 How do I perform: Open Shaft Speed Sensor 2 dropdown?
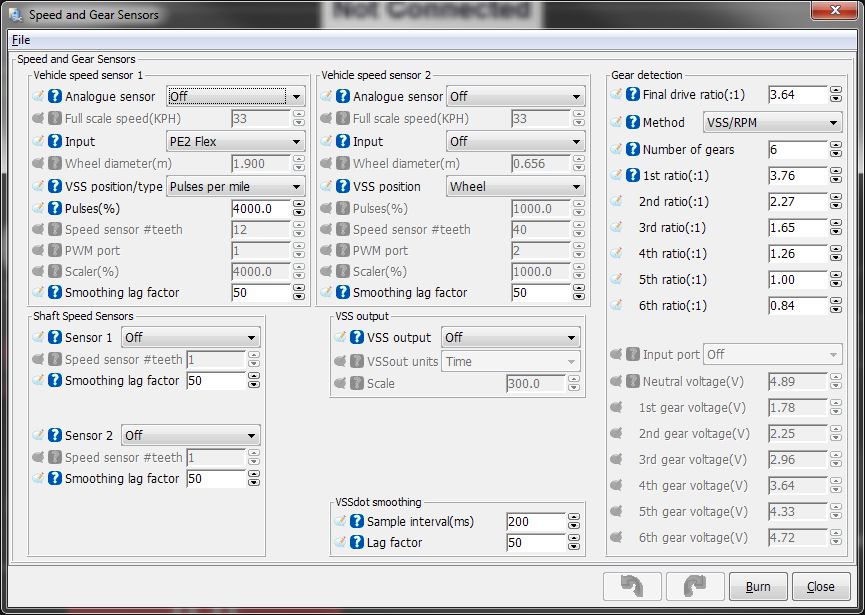click(191, 435)
